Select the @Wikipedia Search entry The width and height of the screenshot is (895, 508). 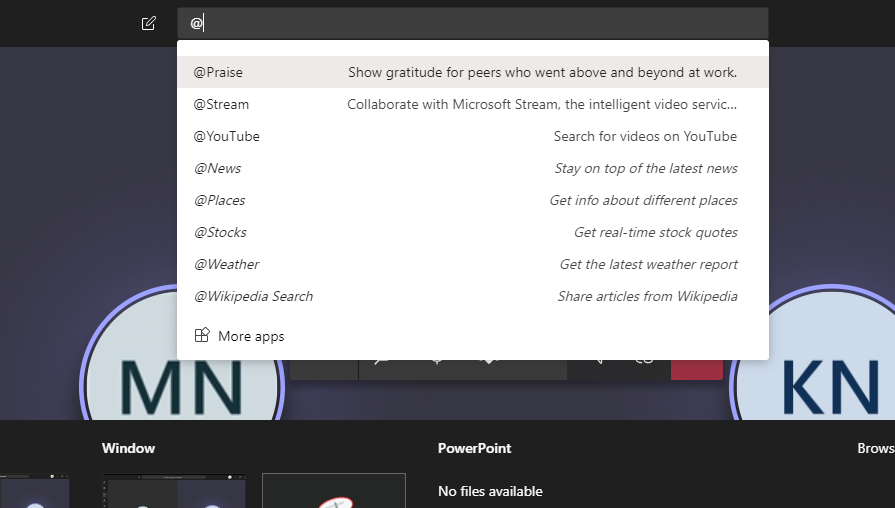(473, 296)
